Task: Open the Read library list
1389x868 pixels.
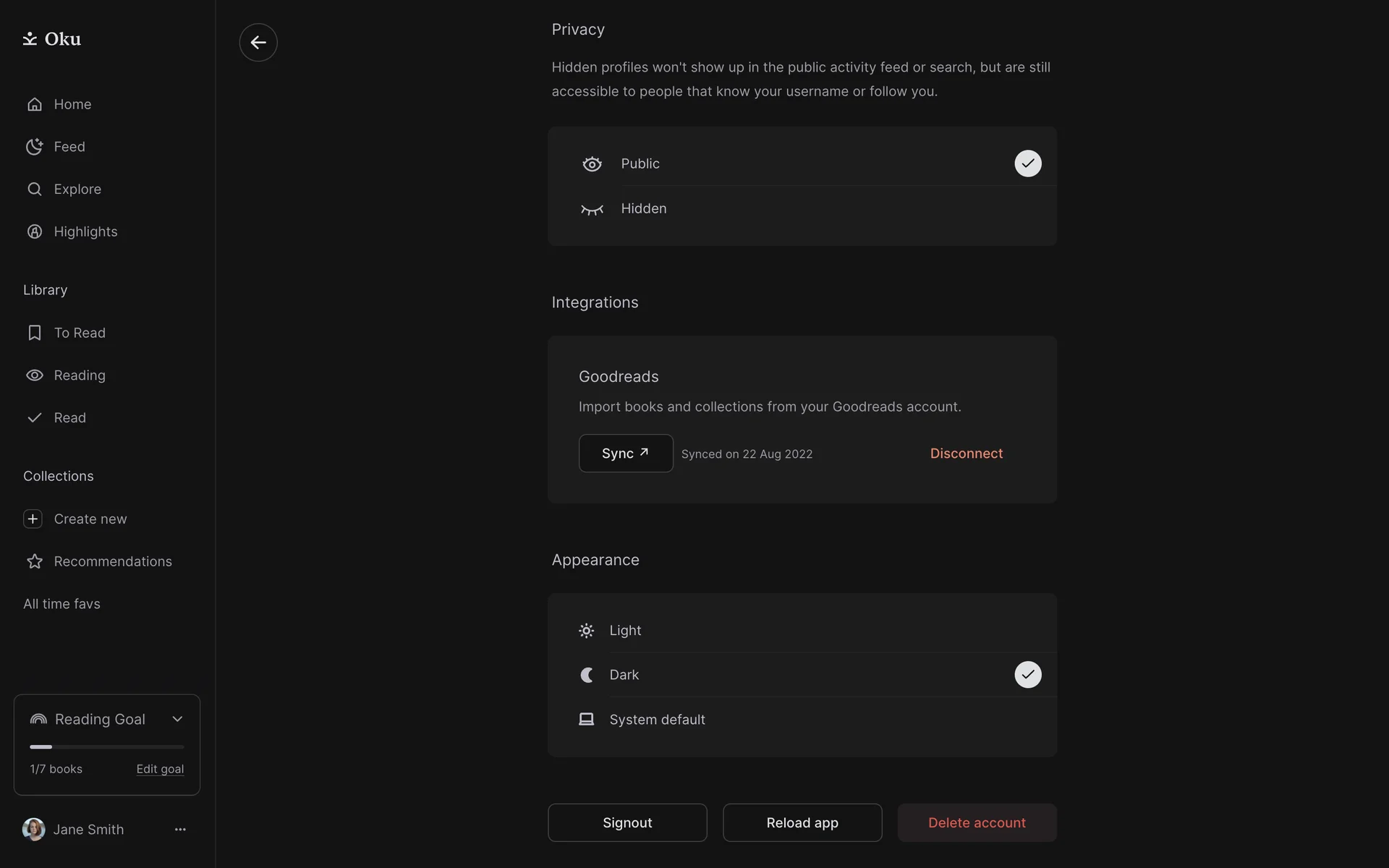Action: point(69,418)
